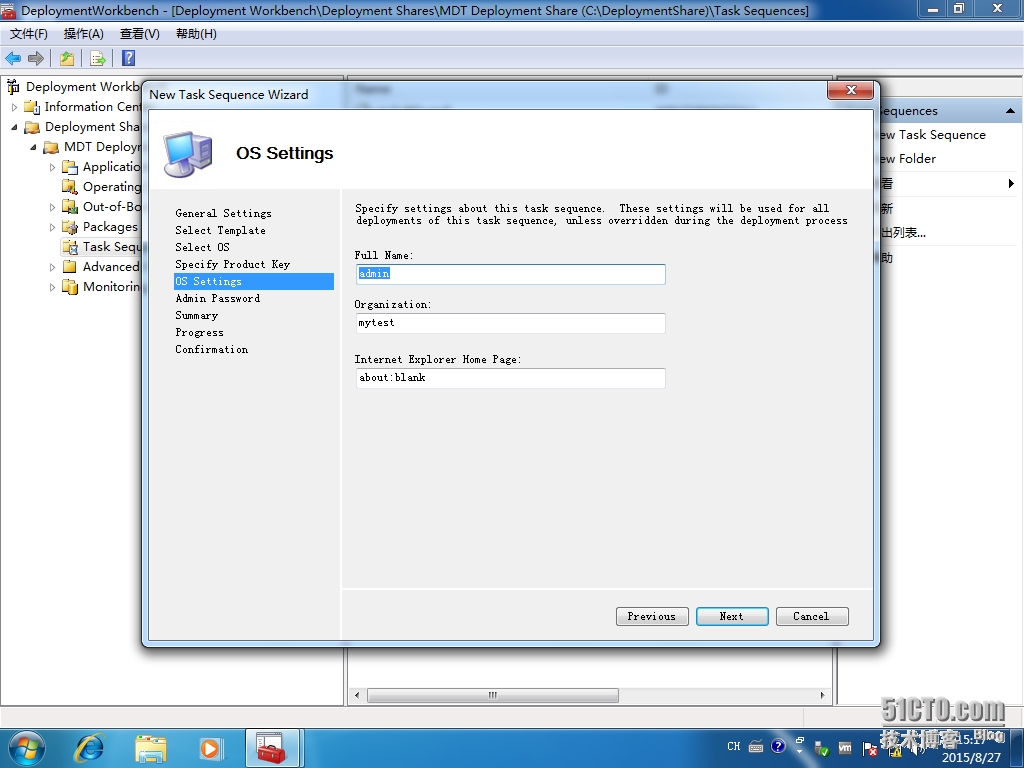Open the 文件(F) menu
1024x768 pixels.
coord(29,34)
